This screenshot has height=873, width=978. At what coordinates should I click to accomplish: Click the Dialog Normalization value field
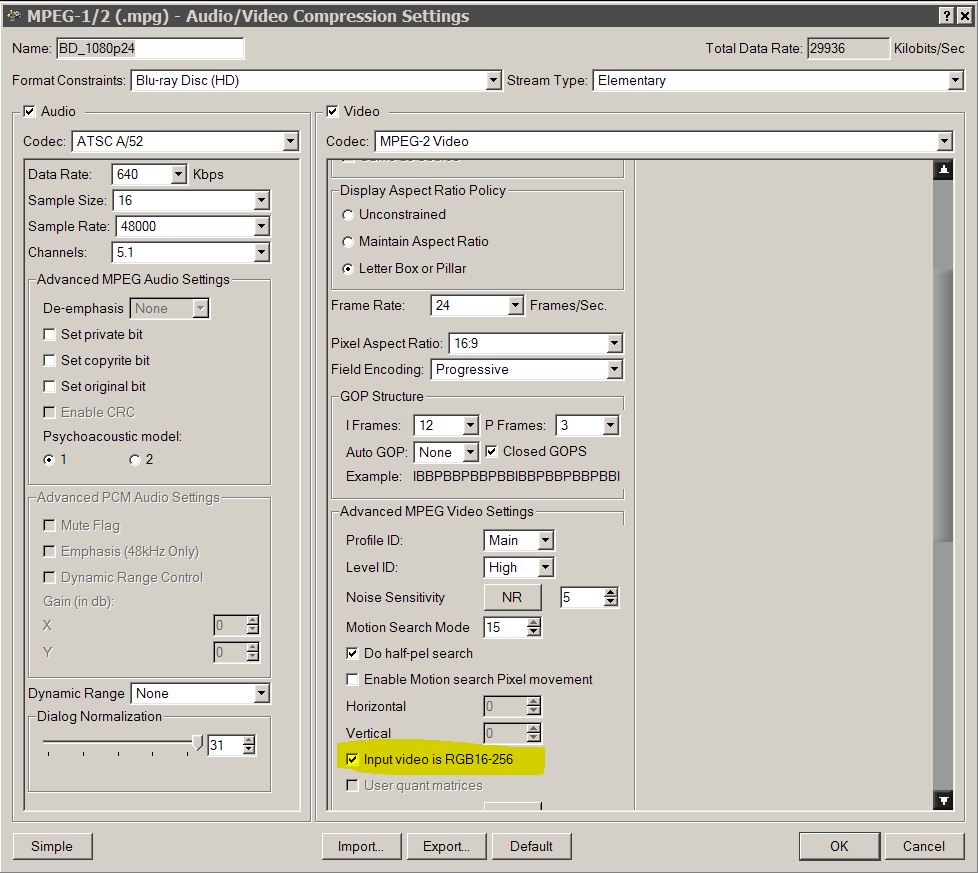pos(225,745)
